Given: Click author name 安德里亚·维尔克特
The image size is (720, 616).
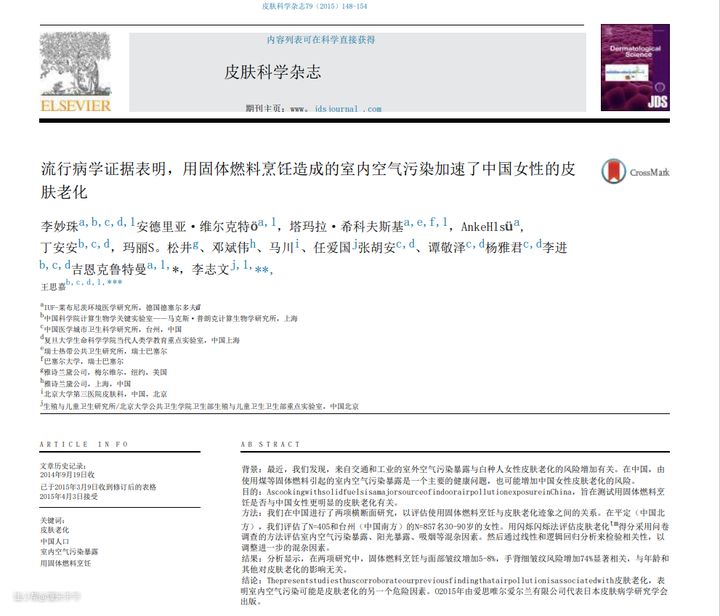Looking at the screenshot, I should click(197, 226).
